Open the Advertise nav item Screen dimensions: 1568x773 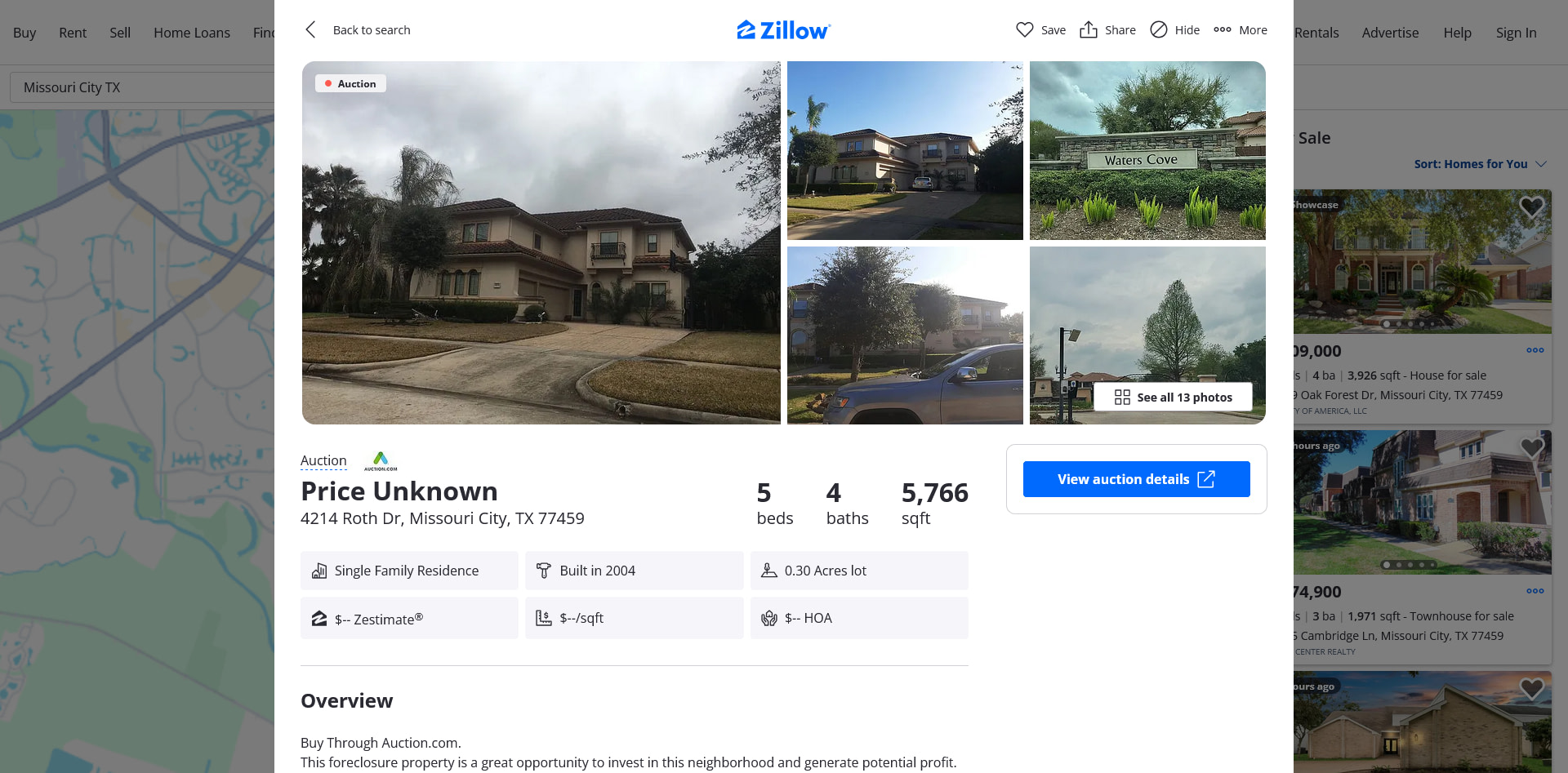1390,33
